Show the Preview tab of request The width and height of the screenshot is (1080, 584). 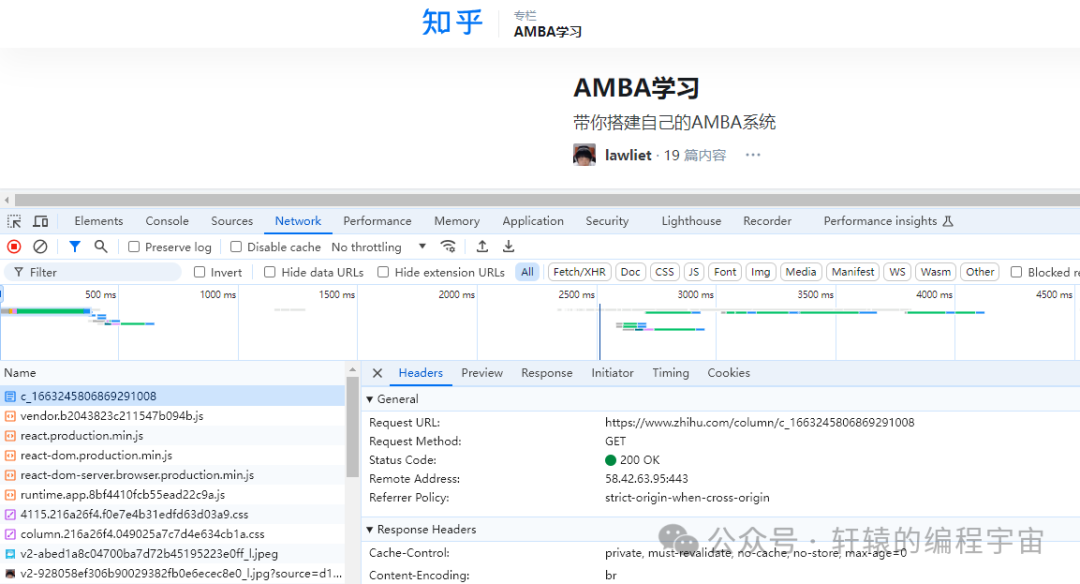[481, 373]
